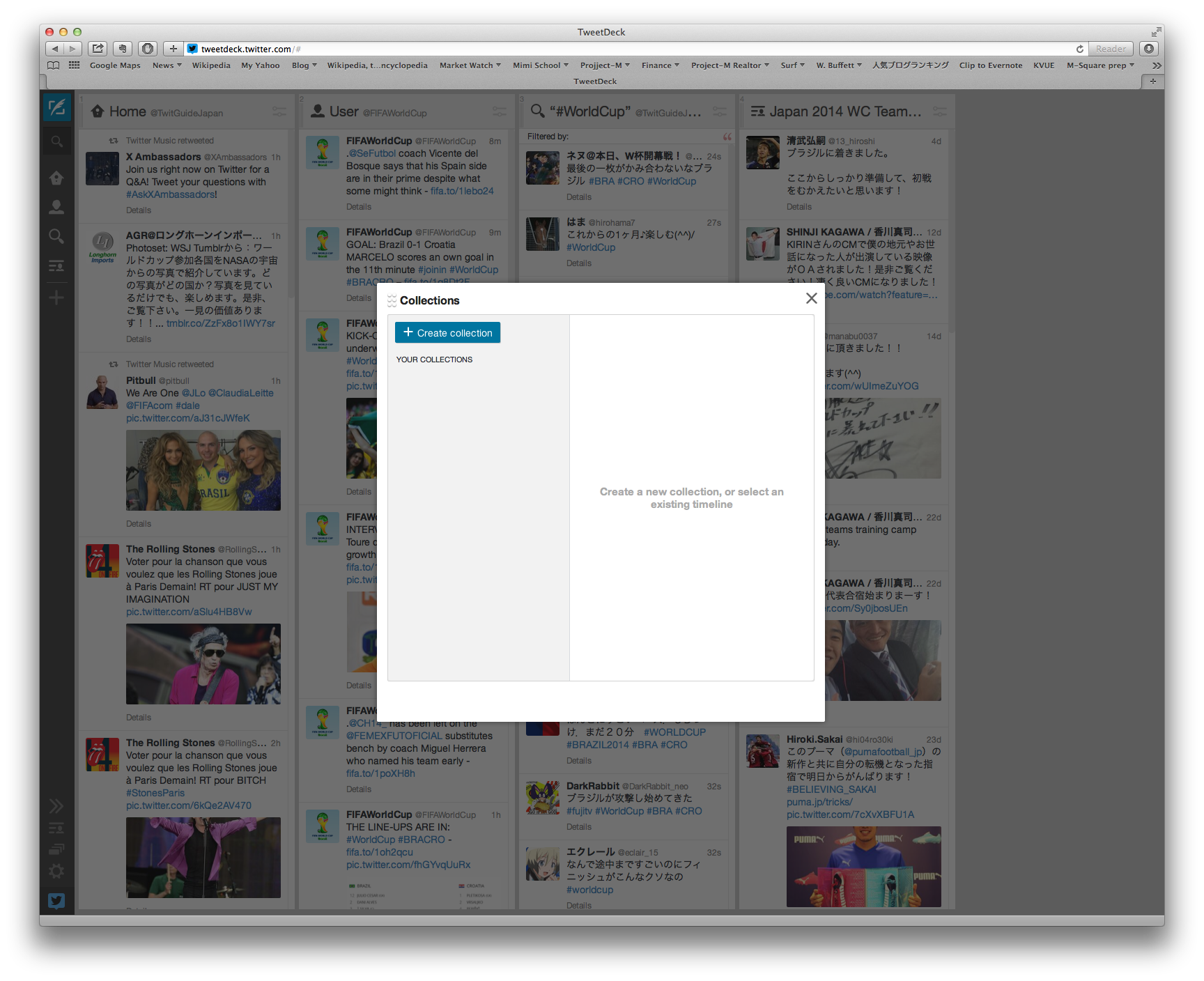Click Safari add bookmark plus button
Screen dimensions: 1204x981
(173, 49)
